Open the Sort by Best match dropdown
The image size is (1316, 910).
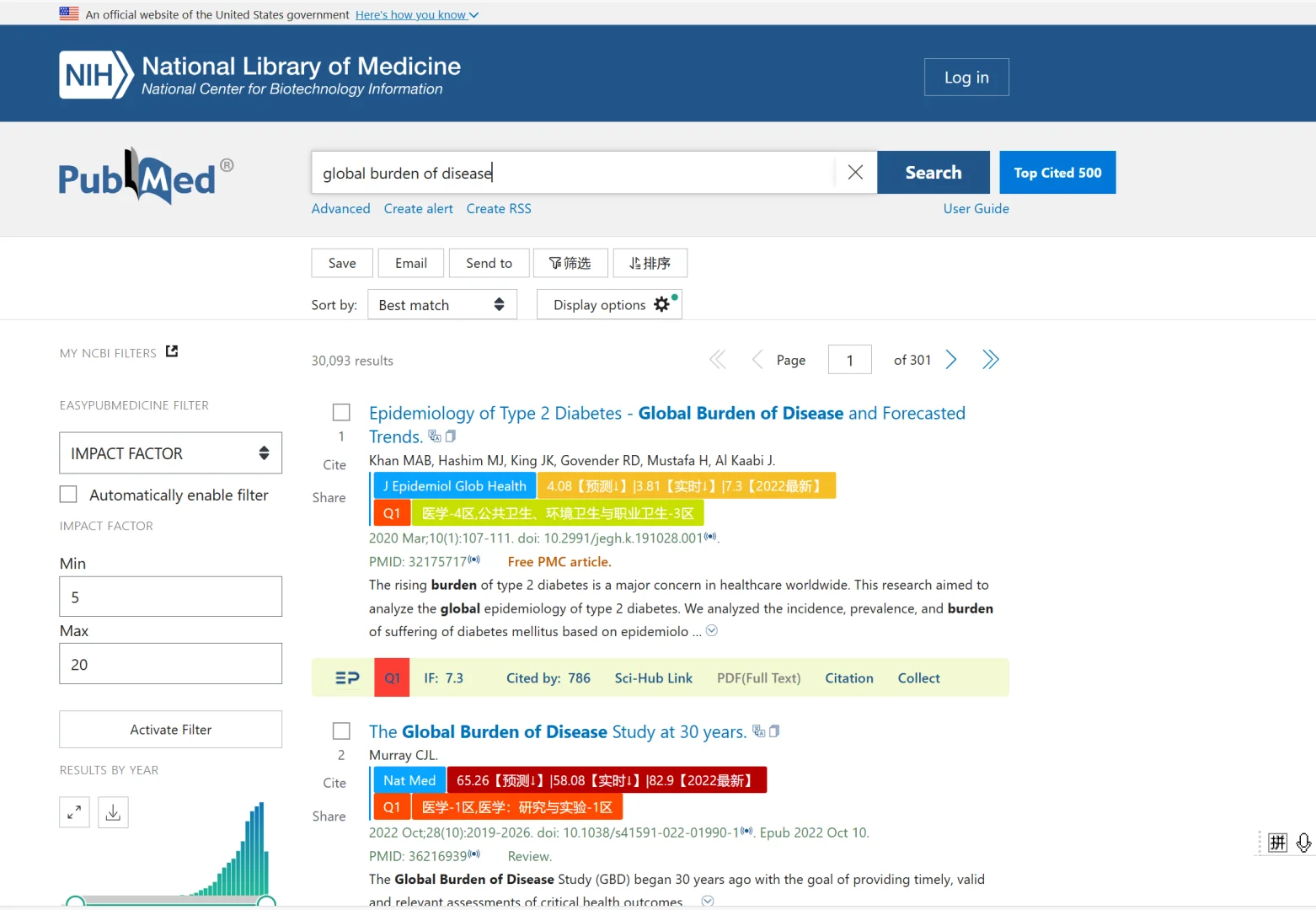(x=442, y=304)
